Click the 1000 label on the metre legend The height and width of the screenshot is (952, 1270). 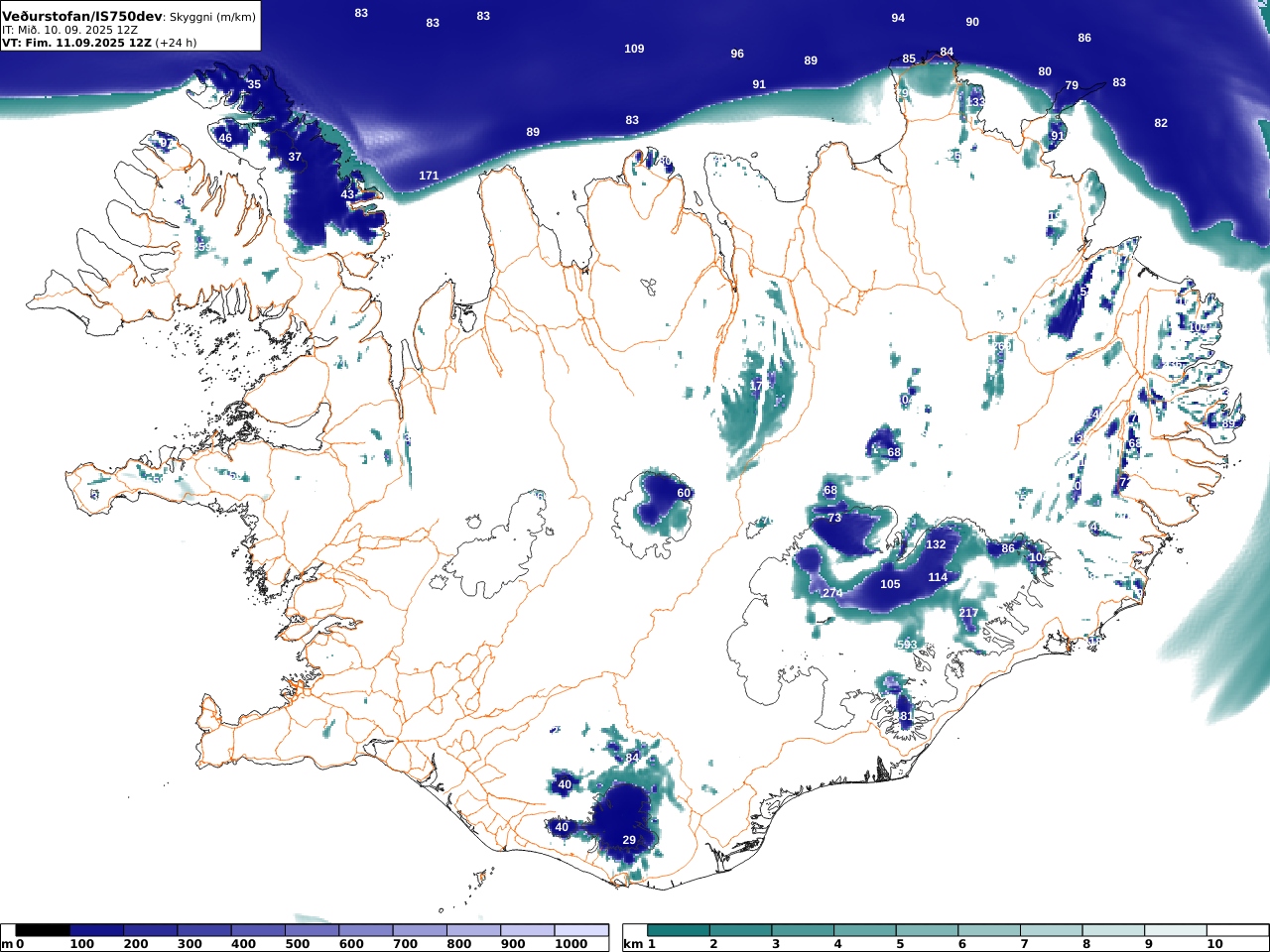571,944
